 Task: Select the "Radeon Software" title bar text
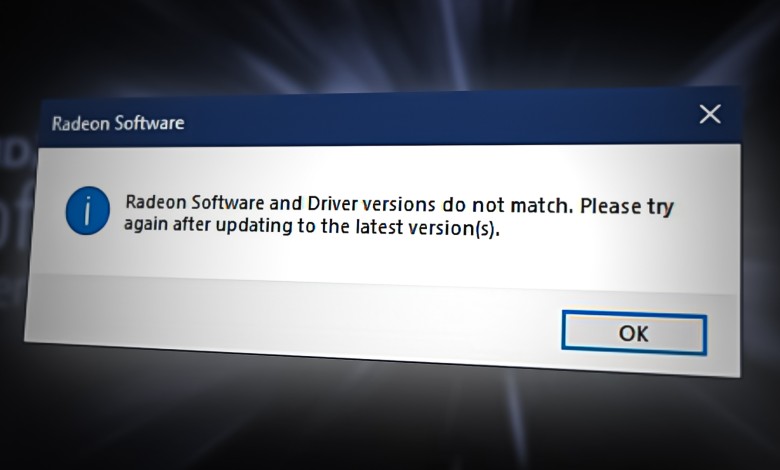pyautogui.click(x=118, y=123)
